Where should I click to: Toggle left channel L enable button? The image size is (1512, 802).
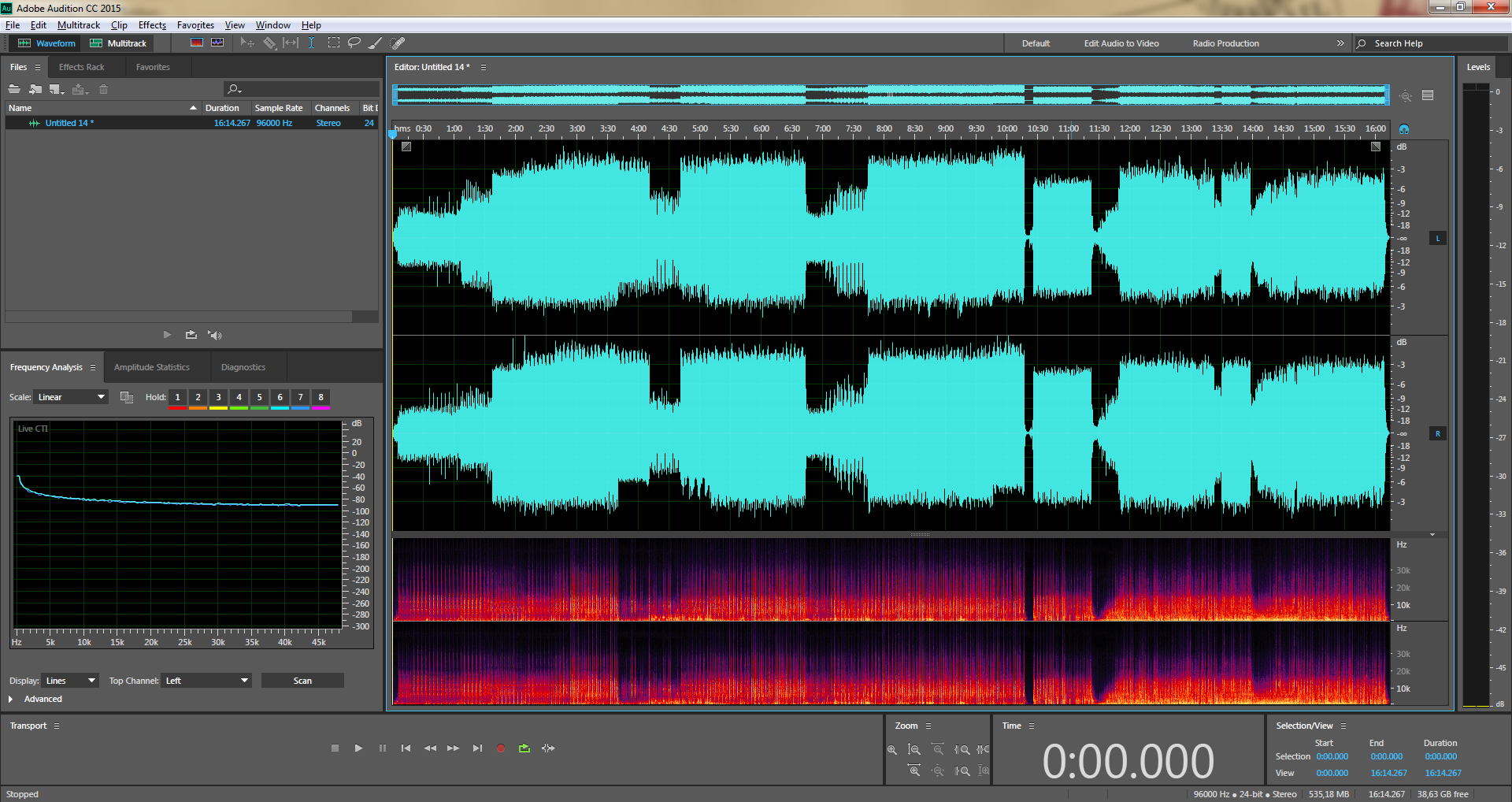(1437, 238)
